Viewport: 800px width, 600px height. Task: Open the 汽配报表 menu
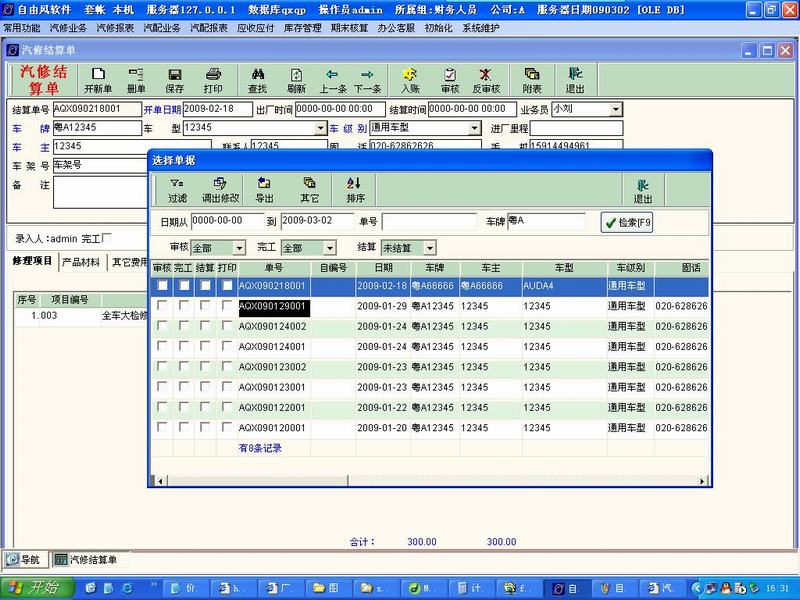click(209, 28)
